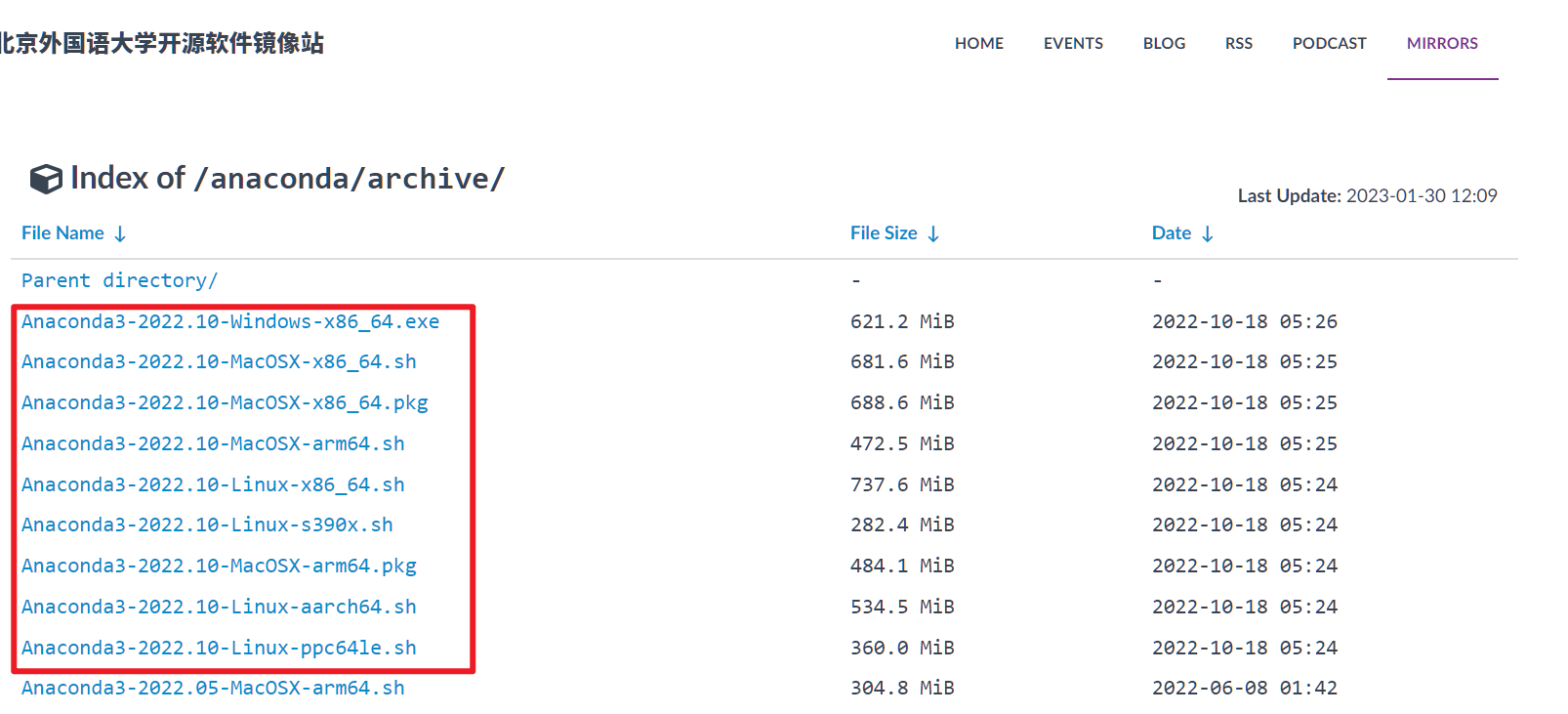Visit the PODCAST page
This screenshot has height=714, width=1568.
pos(1329,43)
